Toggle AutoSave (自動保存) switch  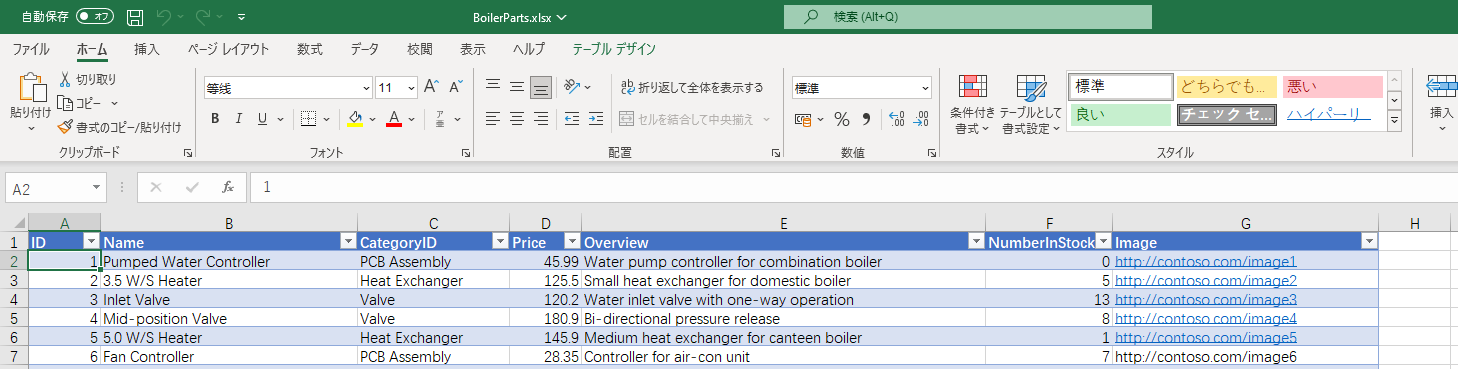[95, 17]
